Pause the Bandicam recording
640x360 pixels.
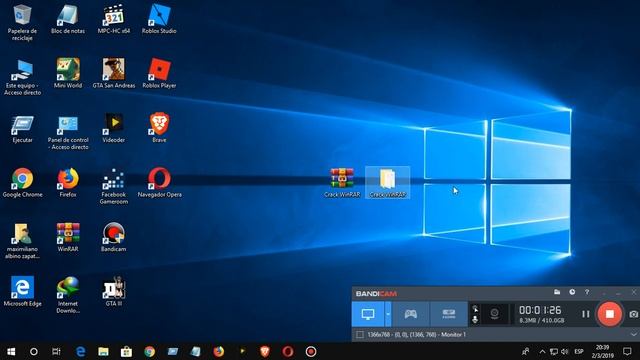click(x=586, y=314)
